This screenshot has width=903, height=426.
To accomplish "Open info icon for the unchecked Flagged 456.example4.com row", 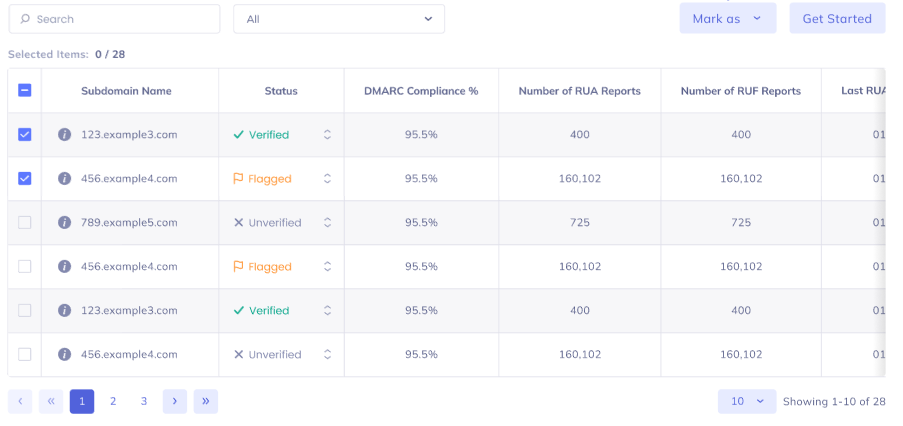I will (x=64, y=267).
